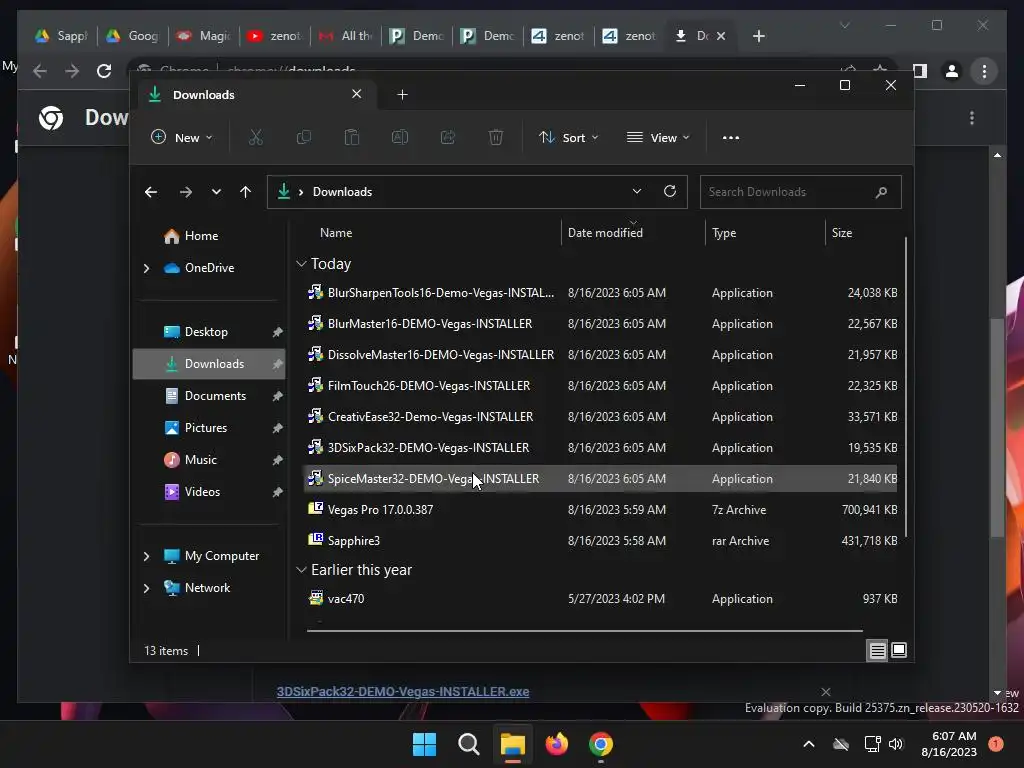Reload the page in Chrome window
The image size is (1024, 768).
click(x=104, y=71)
